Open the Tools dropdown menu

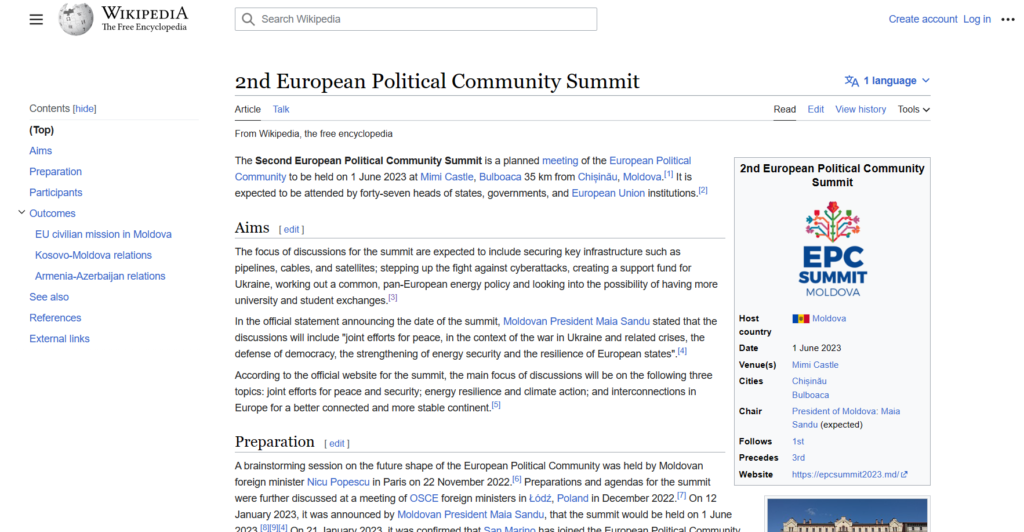914,110
